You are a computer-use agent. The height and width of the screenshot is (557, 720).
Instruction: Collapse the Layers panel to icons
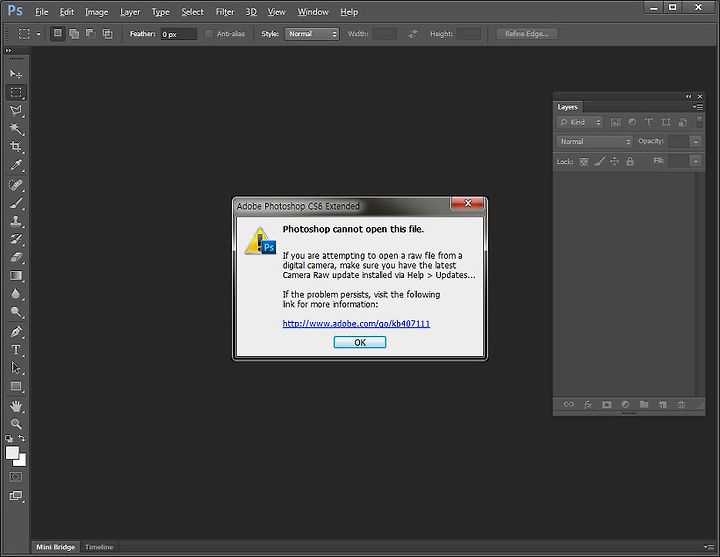tap(688, 96)
